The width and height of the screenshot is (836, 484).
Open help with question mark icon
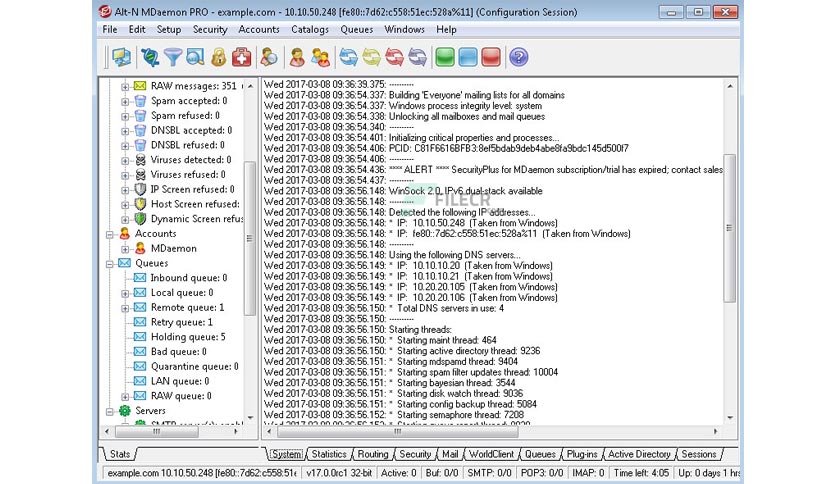point(518,57)
